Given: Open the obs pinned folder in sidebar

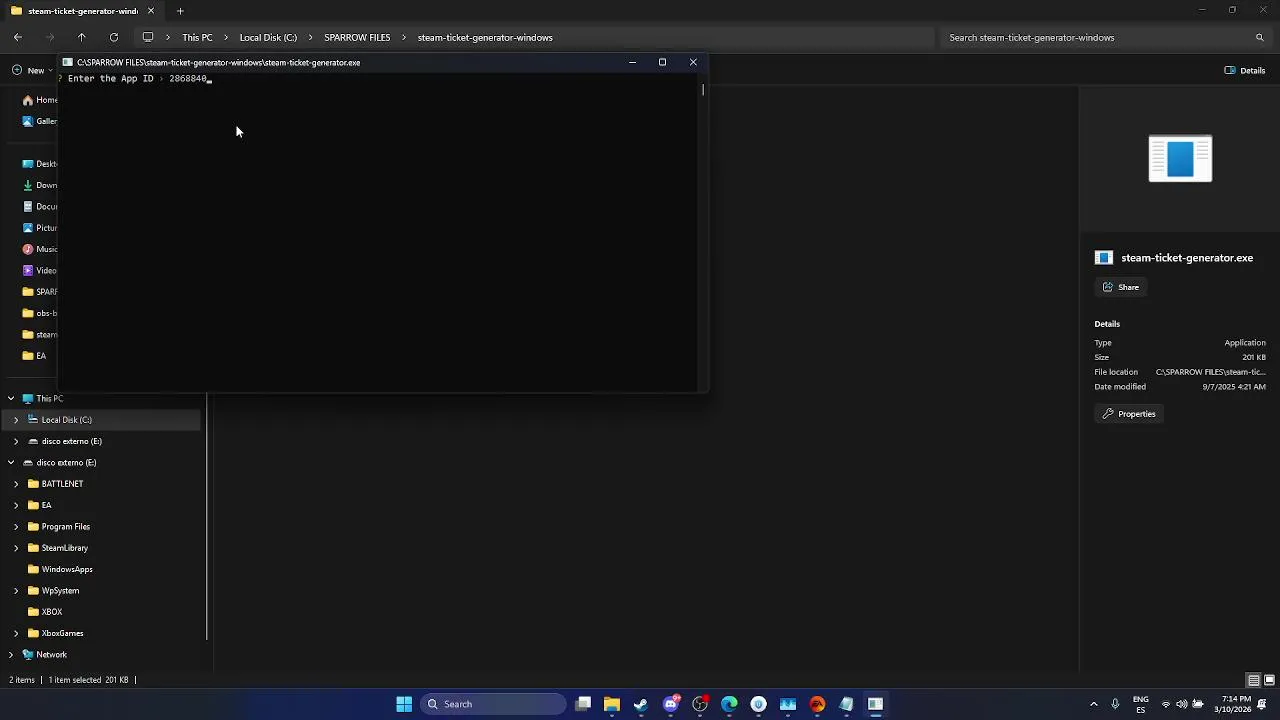Looking at the screenshot, I should [x=41, y=313].
